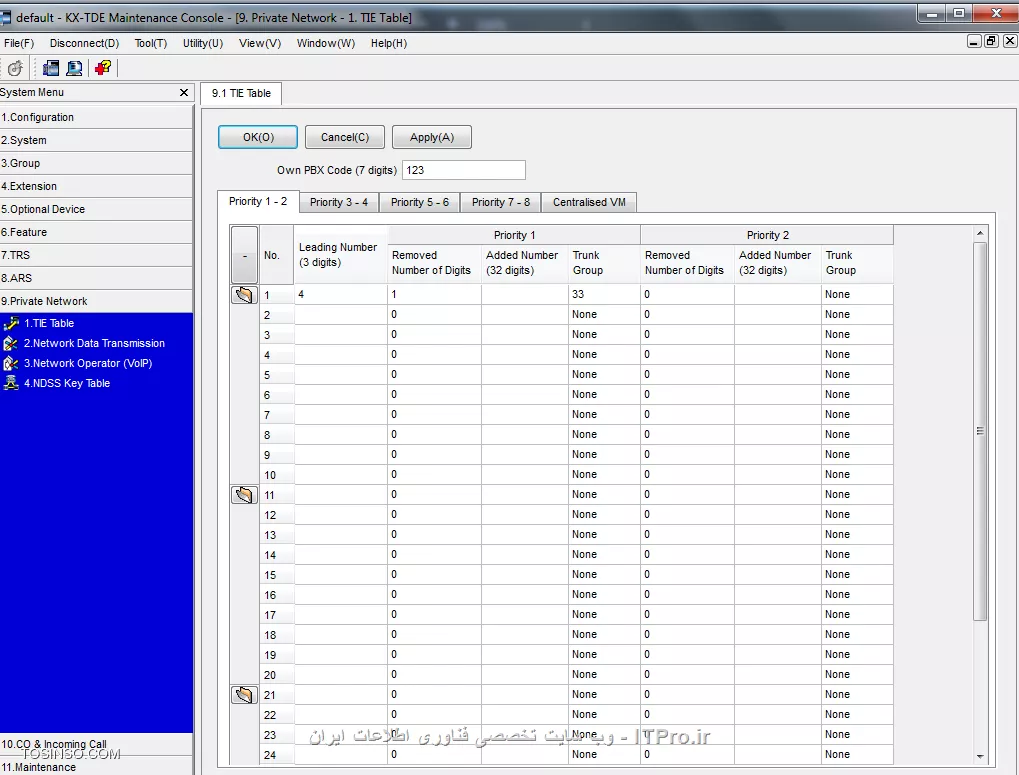Minimize the inner document window
The width and height of the screenshot is (1019, 775).
(x=974, y=41)
